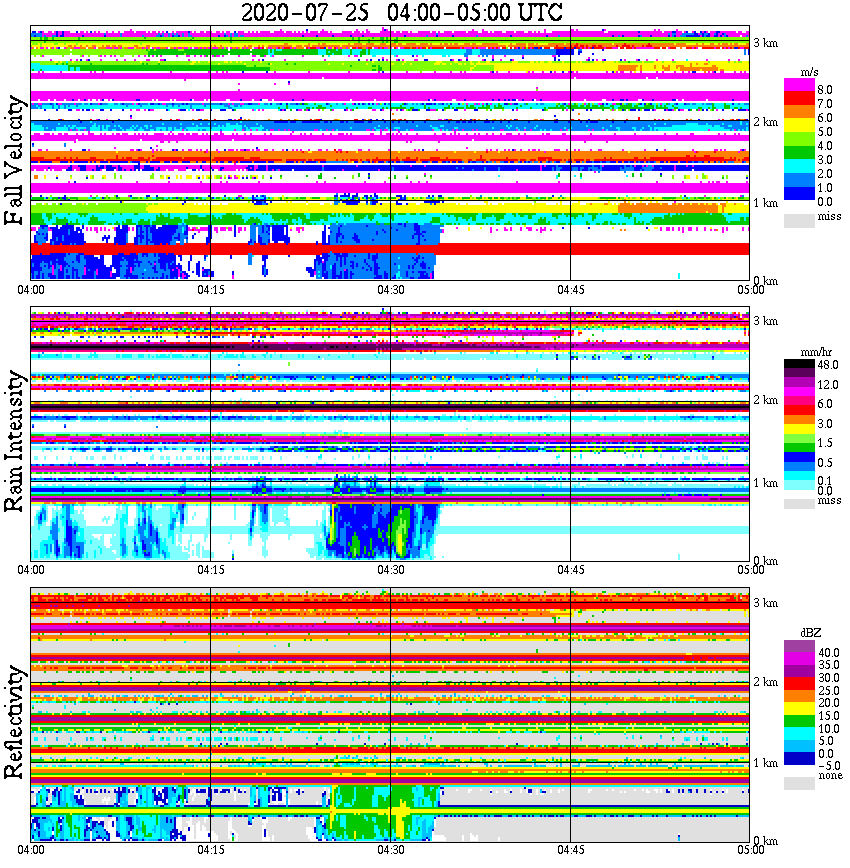Click green-yellow rain core in Rain Intensity plot
Viewport: 850px width, 868px height.
pos(401,531)
